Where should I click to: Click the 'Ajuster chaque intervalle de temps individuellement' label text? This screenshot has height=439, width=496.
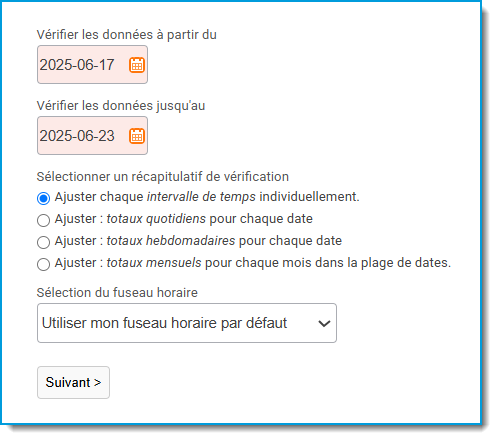point(207,197)
